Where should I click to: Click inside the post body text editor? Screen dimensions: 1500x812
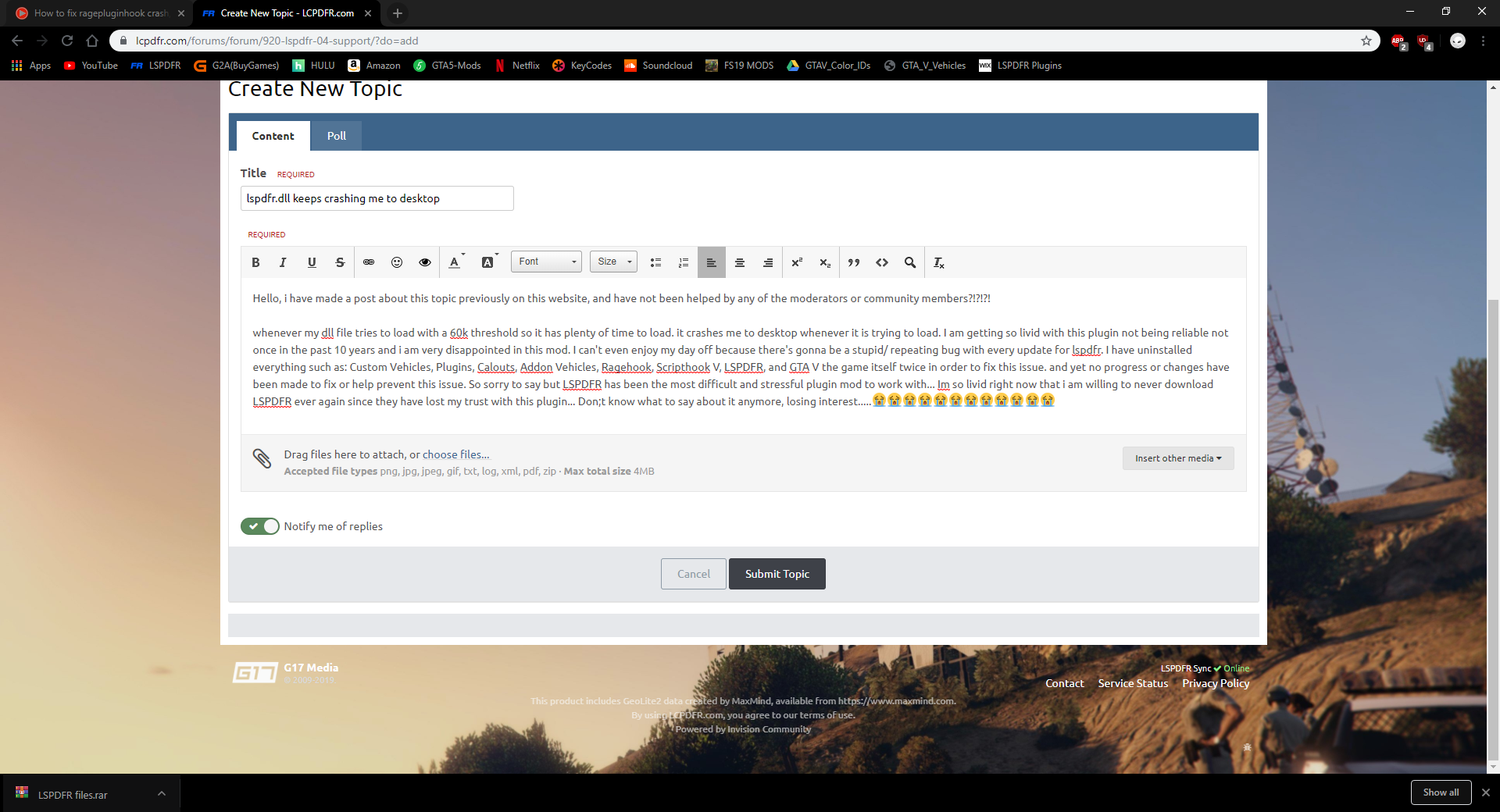743,356
